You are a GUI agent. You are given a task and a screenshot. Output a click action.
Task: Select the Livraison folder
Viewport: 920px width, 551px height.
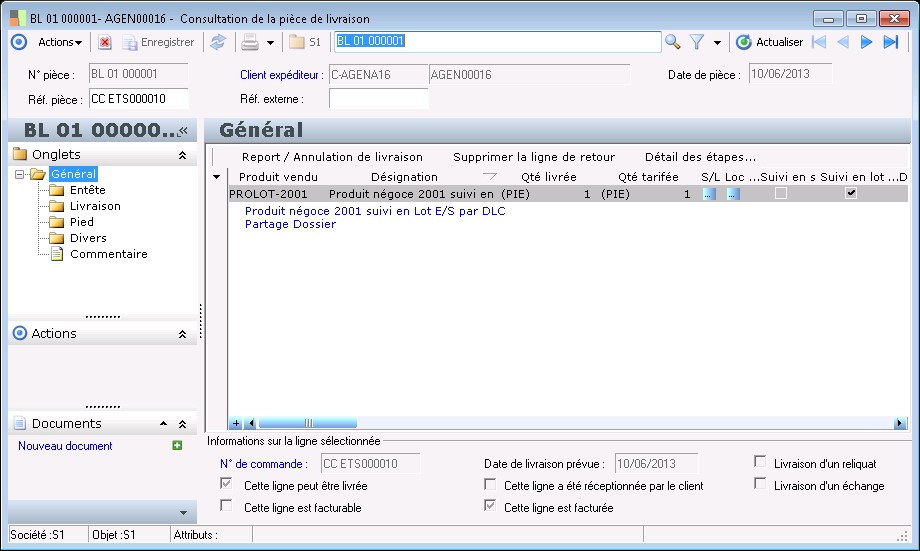[x=95, y=206]
